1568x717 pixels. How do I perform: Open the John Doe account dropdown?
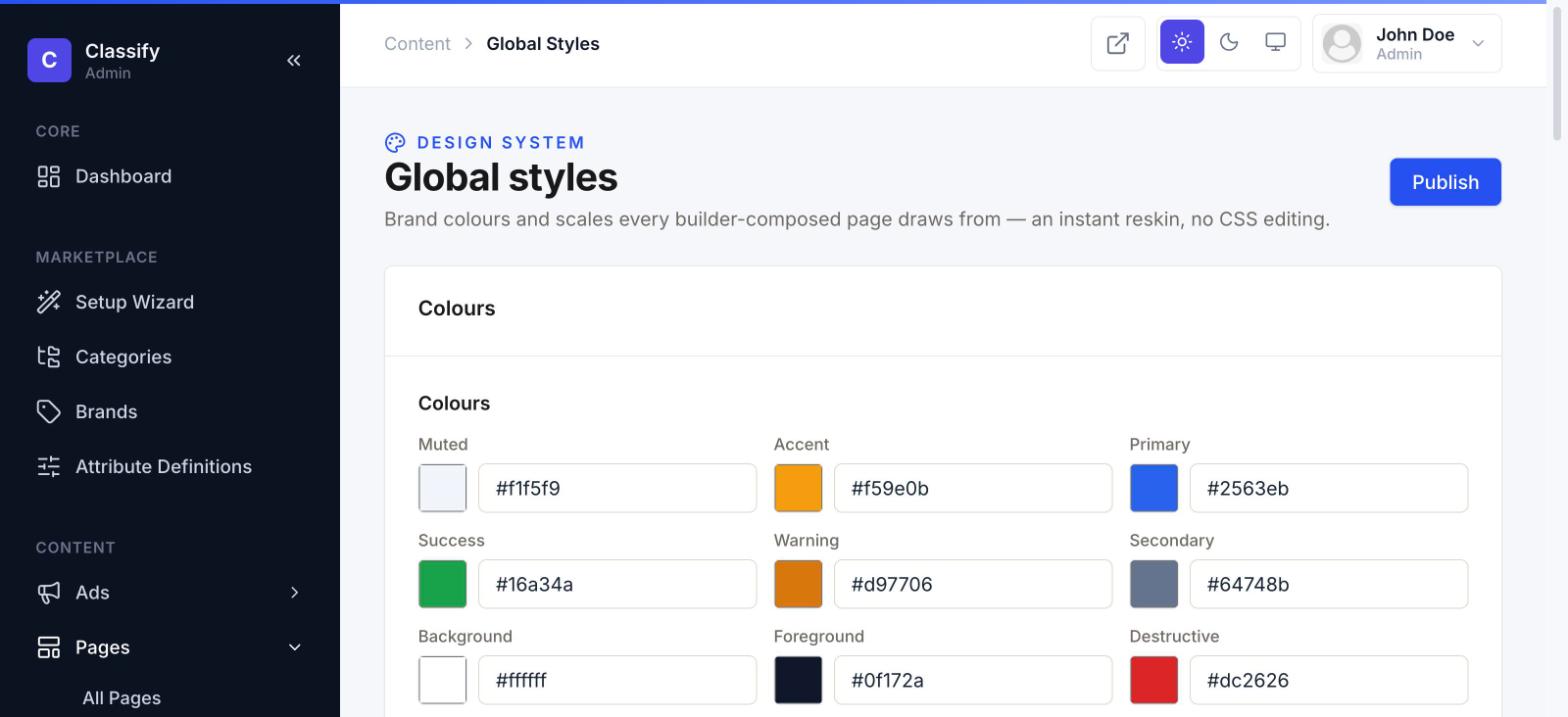(x=1407, y=43)
